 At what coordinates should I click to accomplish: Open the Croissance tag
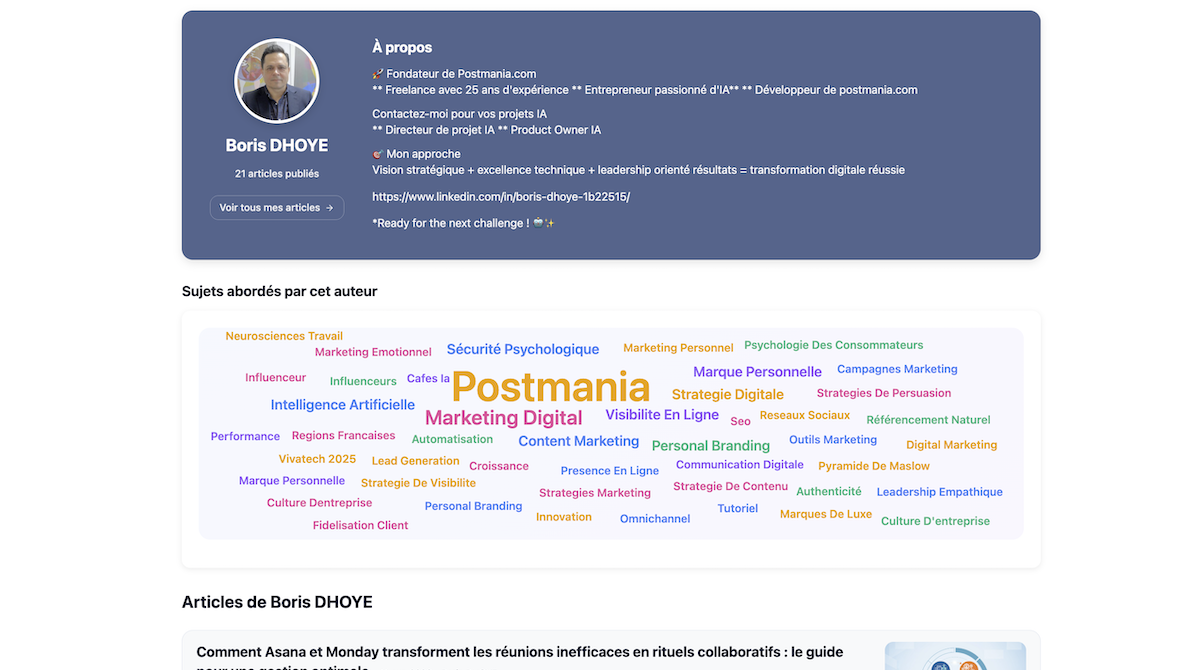(499, 466)
